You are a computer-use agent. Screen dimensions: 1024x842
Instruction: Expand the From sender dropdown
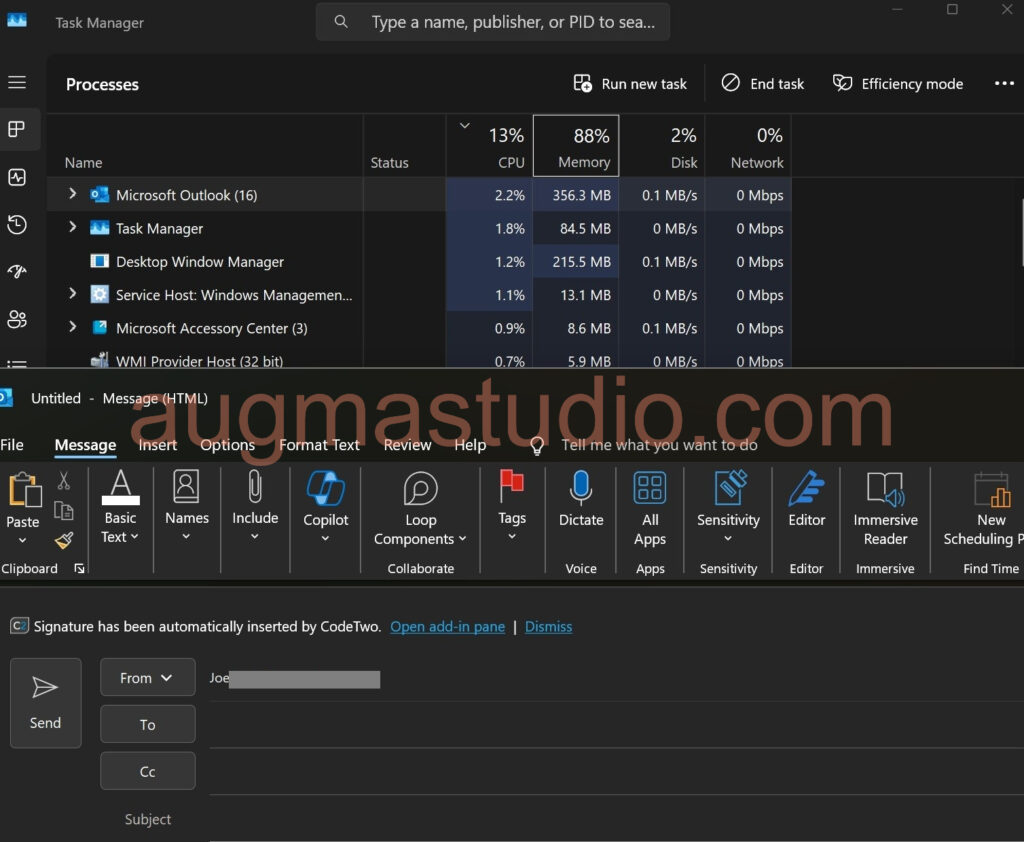[x=147, y=678]
